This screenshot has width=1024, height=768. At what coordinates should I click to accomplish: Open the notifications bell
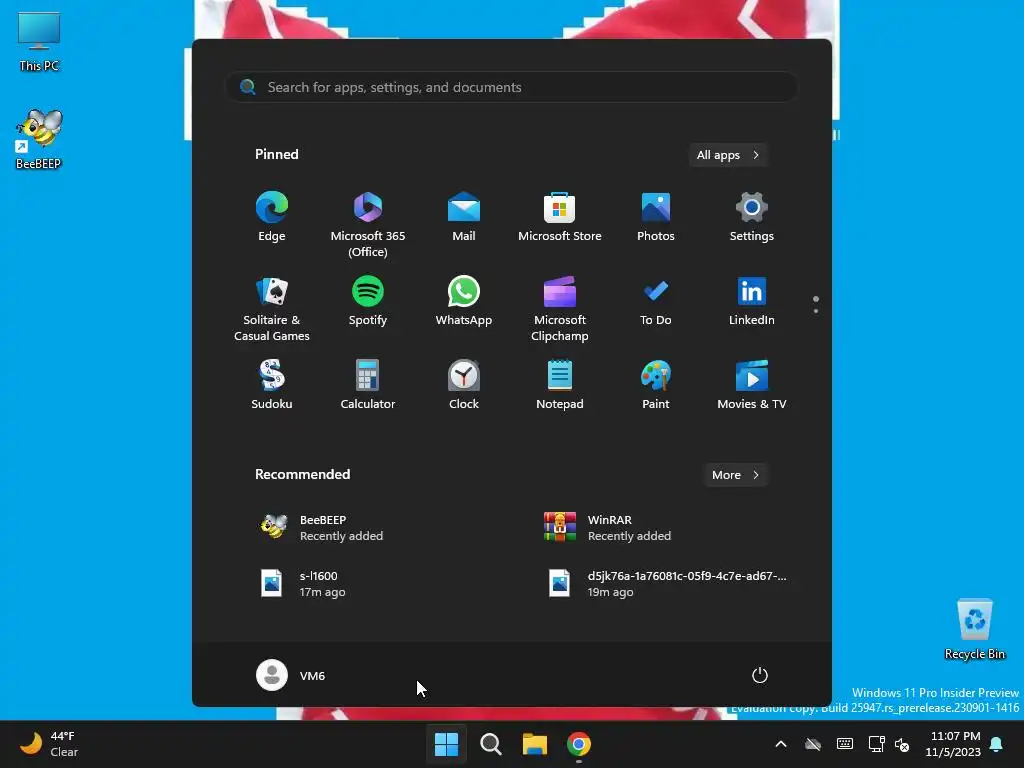click(x=997, y=744)
